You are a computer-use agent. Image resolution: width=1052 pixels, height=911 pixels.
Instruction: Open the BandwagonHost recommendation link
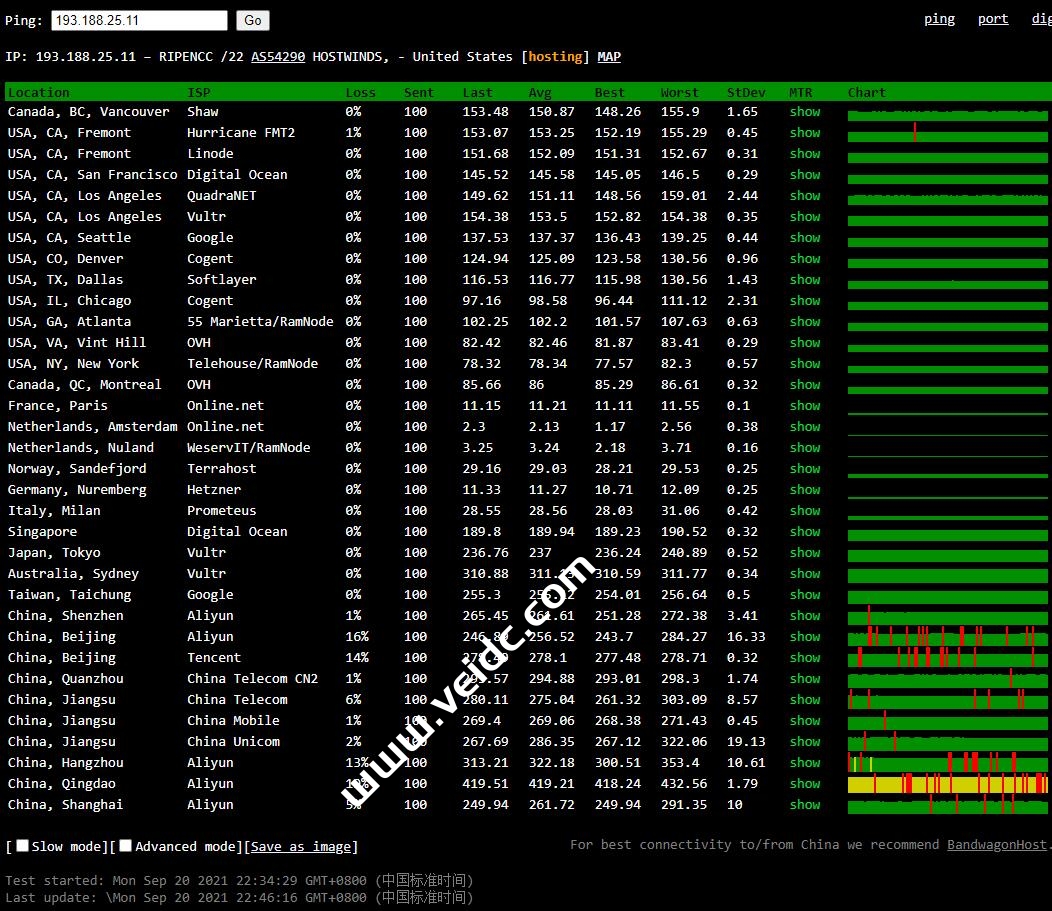point(997,845)
